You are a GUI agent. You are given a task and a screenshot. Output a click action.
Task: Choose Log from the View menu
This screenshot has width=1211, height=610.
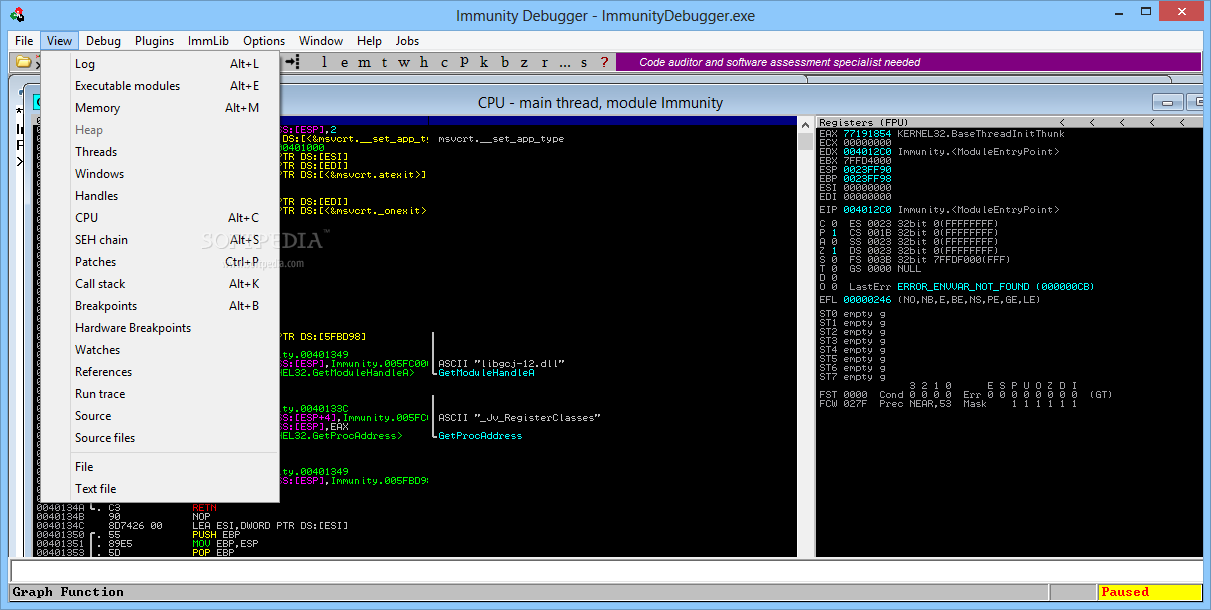click(160, 64)
